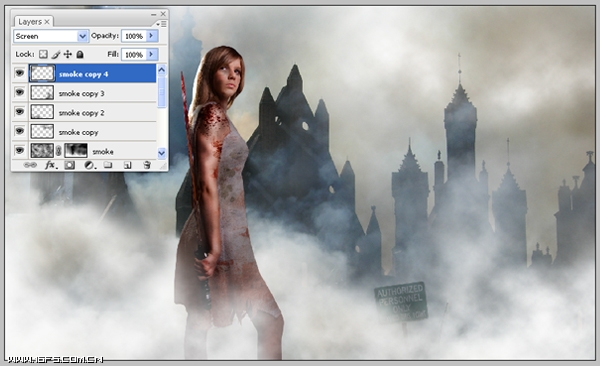The width and height of the screenshot is (600, 366).
Task: Hide the smoke copy 2 layer
Action: [20, 111]
